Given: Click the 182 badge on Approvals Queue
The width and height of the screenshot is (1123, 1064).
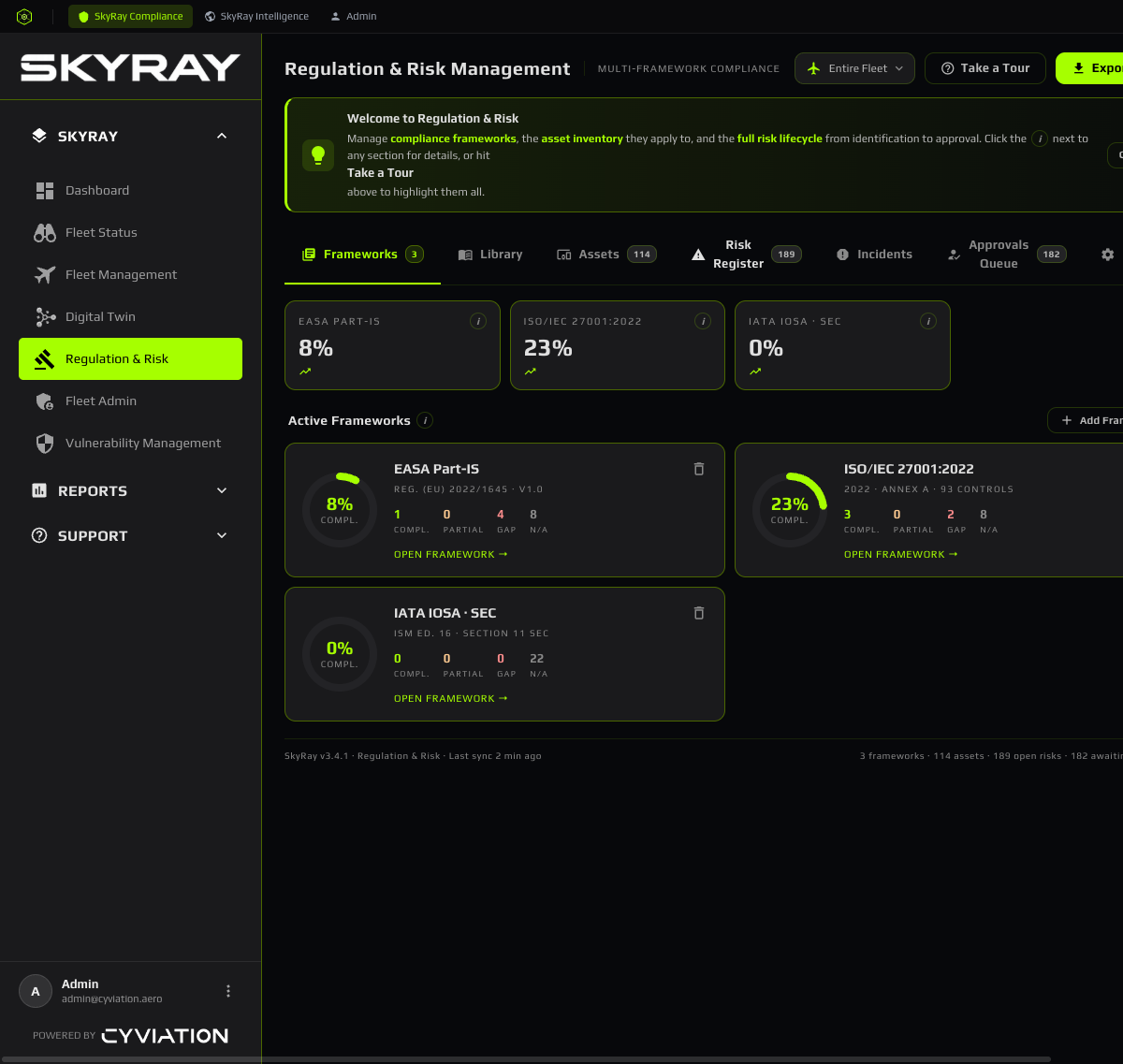Looking at the screenshot, I should click(1052, 255).
